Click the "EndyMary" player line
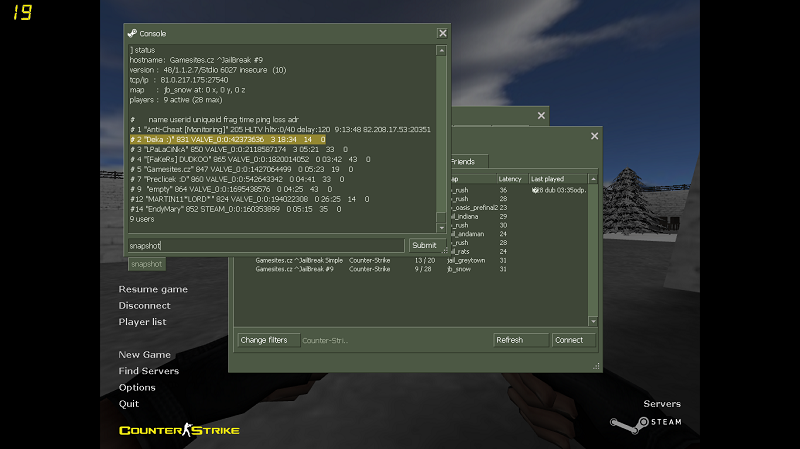Viewport: 800px width, 449px height. click(235, 209)
